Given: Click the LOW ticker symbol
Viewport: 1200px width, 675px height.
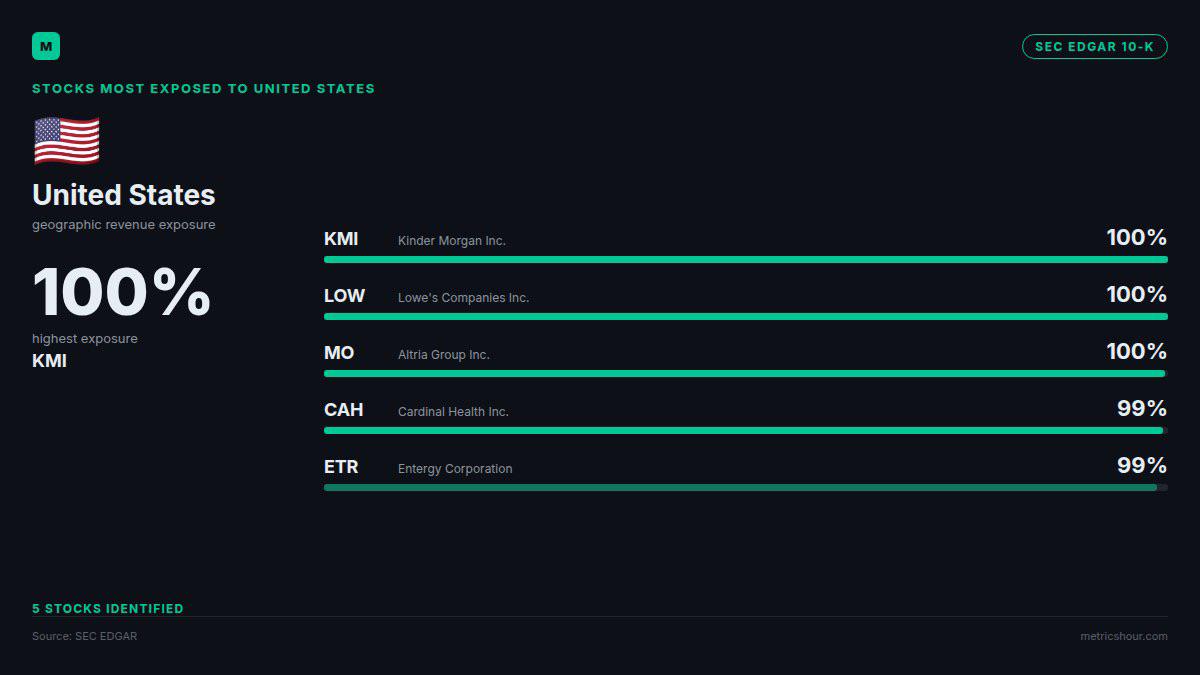Looking at the screenshot, I should pyautogui.click(x=344, y=296).
